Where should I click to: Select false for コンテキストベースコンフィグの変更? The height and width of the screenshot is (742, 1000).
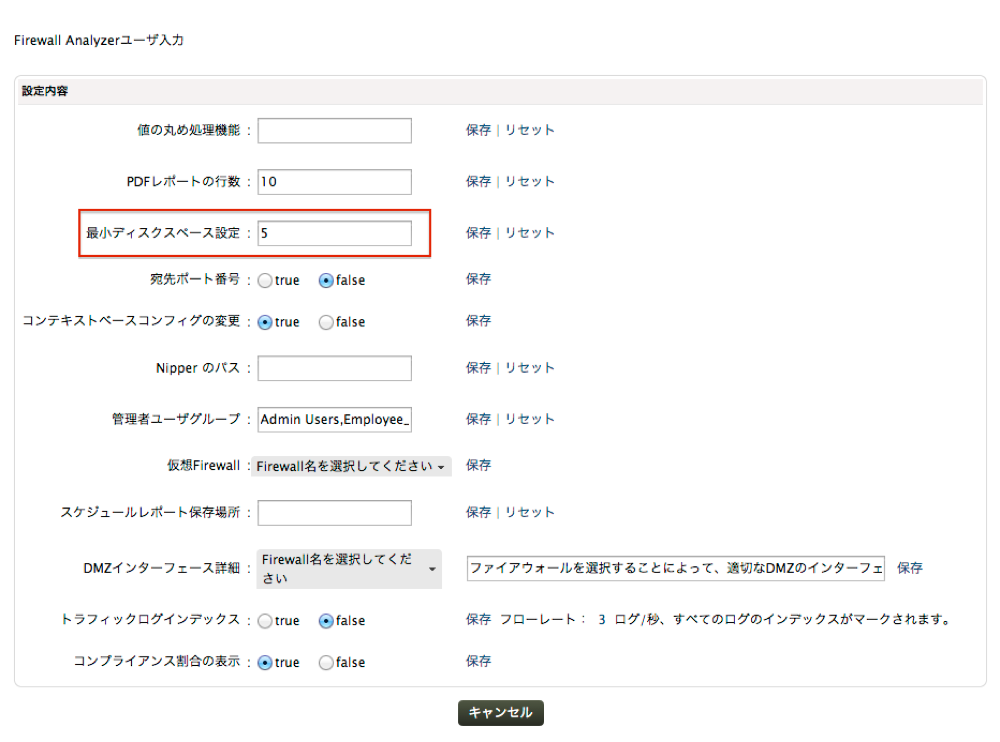click(326, 323)
